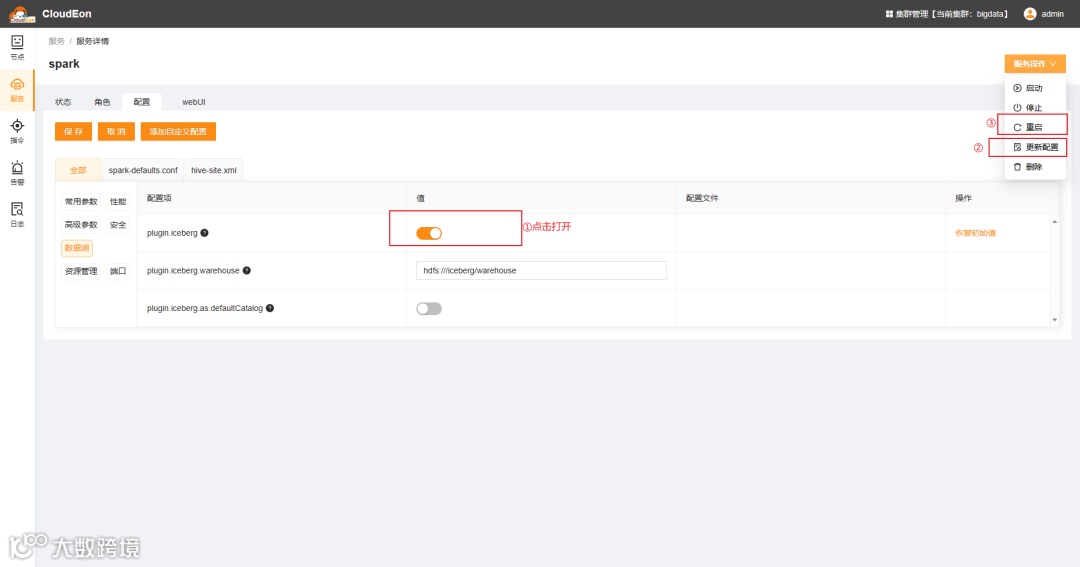This screenshot has width=1080, height=567.
Task: Click the 取消 button
Action: (116, 132)
